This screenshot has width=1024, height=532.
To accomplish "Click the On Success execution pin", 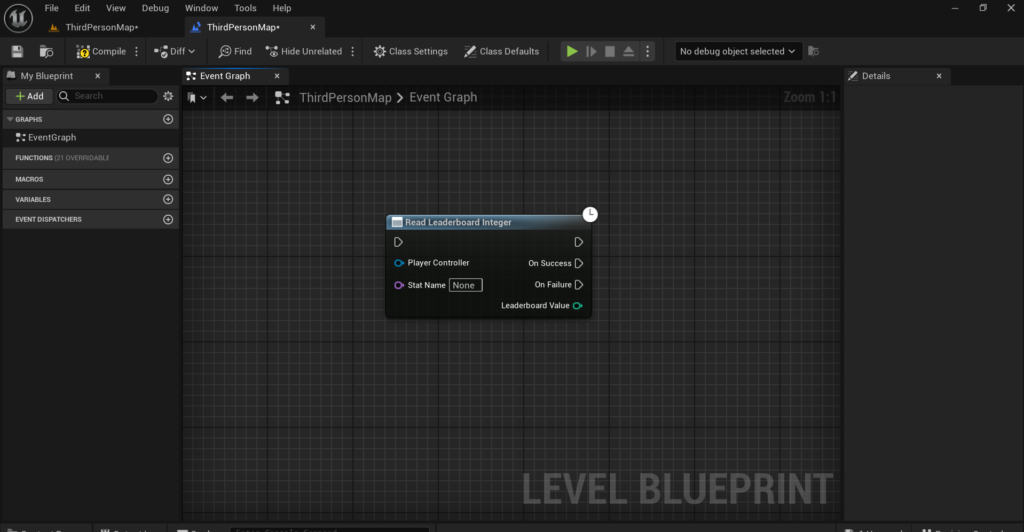I will coord(579,264).
